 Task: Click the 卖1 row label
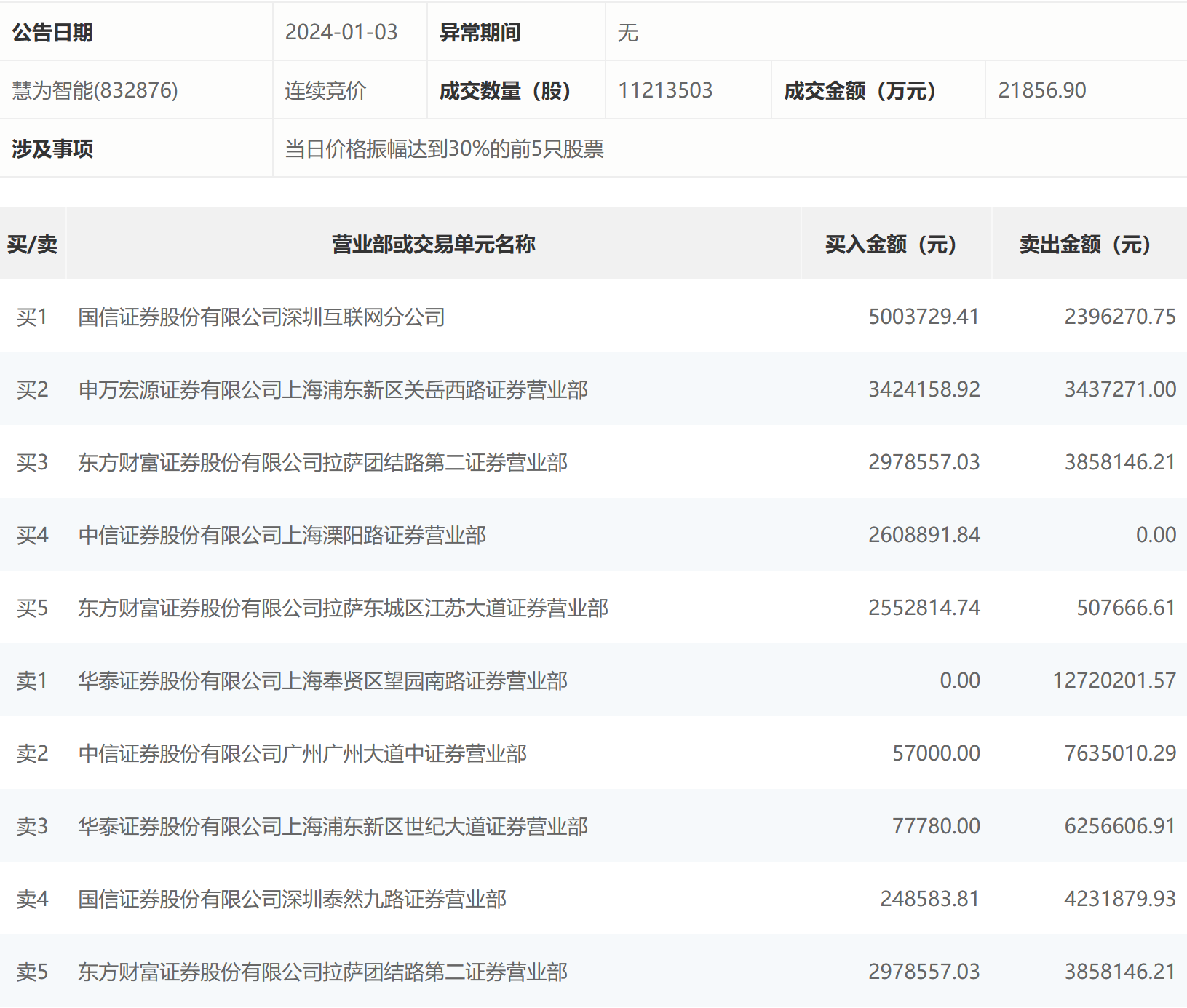coord(33,680)
